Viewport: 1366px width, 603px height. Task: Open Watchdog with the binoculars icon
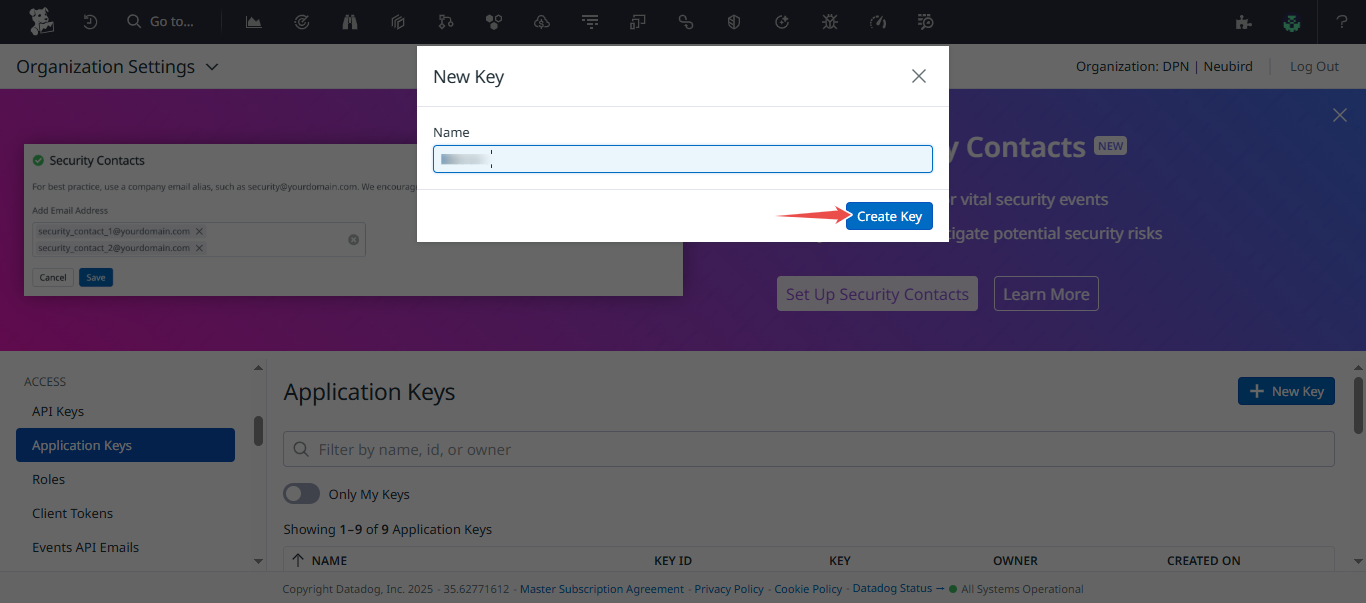349,21
